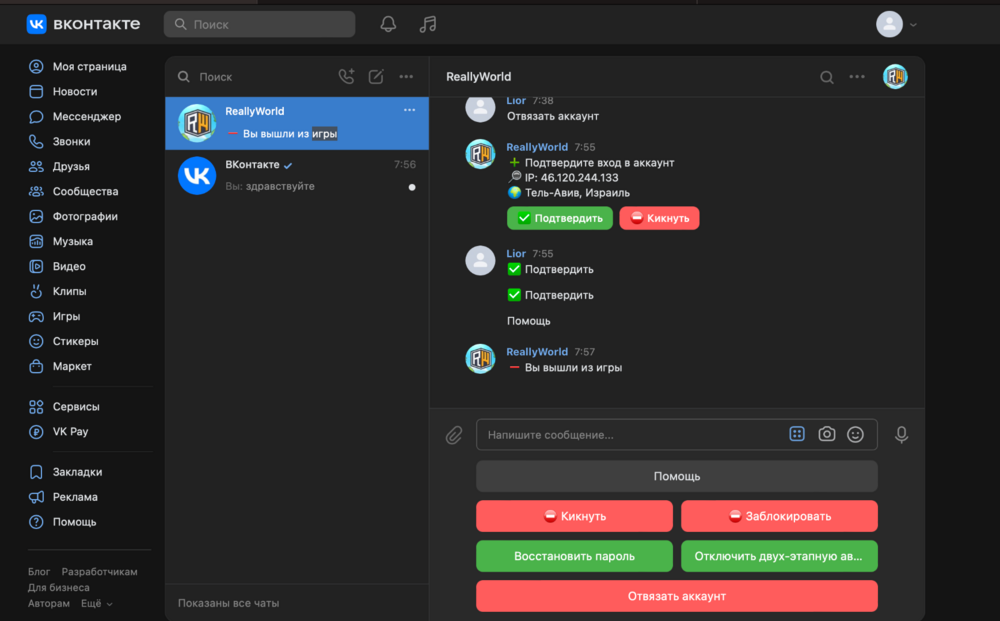Click the Маркет bag icon
The image size is (1000, 621).
(36, 366)
